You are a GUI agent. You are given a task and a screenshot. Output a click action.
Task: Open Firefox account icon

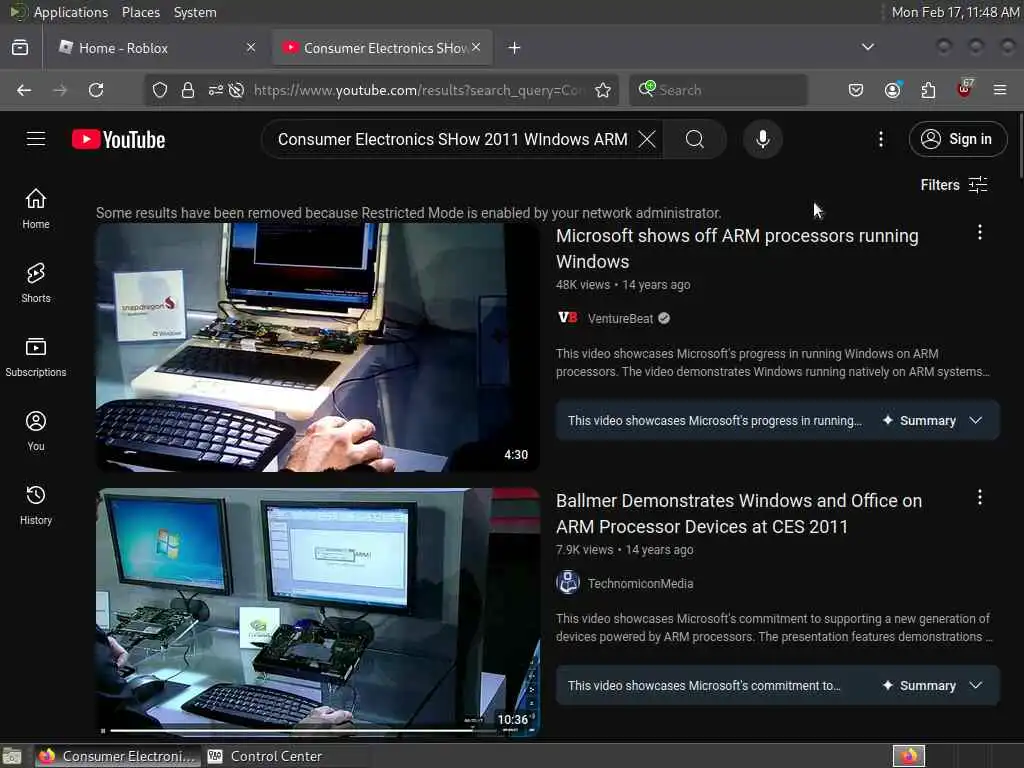point(892,90)
